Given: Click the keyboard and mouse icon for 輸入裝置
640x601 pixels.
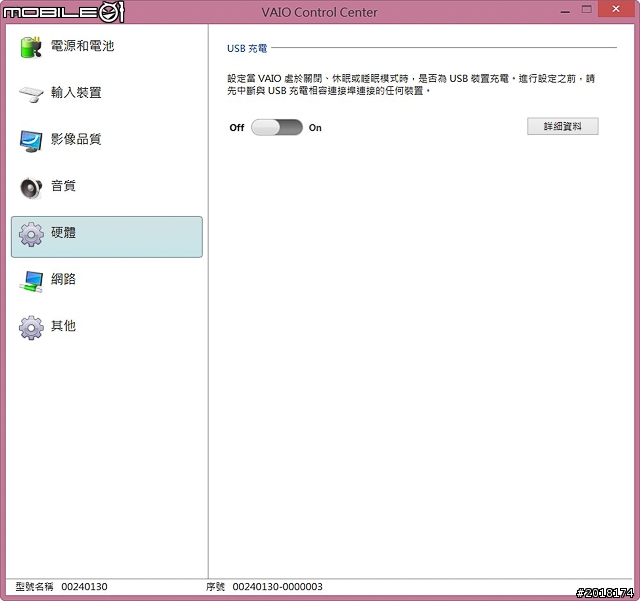Looking at the screenshot, I should pyautogui.click(x=31, y=94).
